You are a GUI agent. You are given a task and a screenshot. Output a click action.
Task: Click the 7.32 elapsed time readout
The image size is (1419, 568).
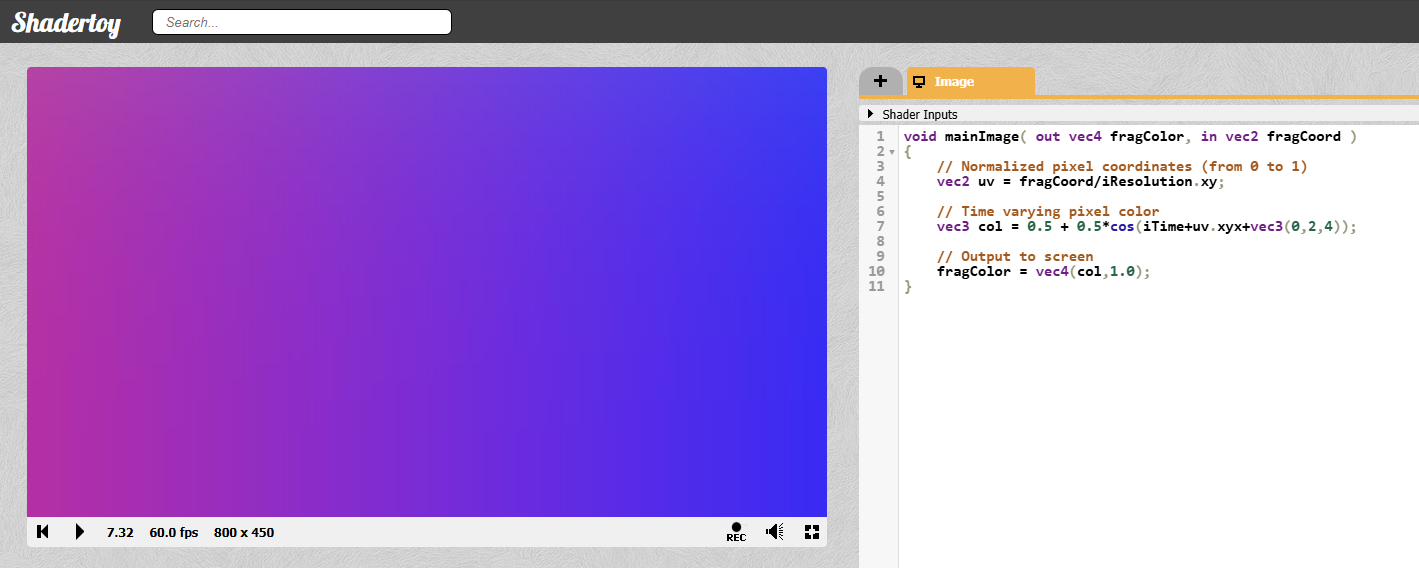[x=120, y=532]
